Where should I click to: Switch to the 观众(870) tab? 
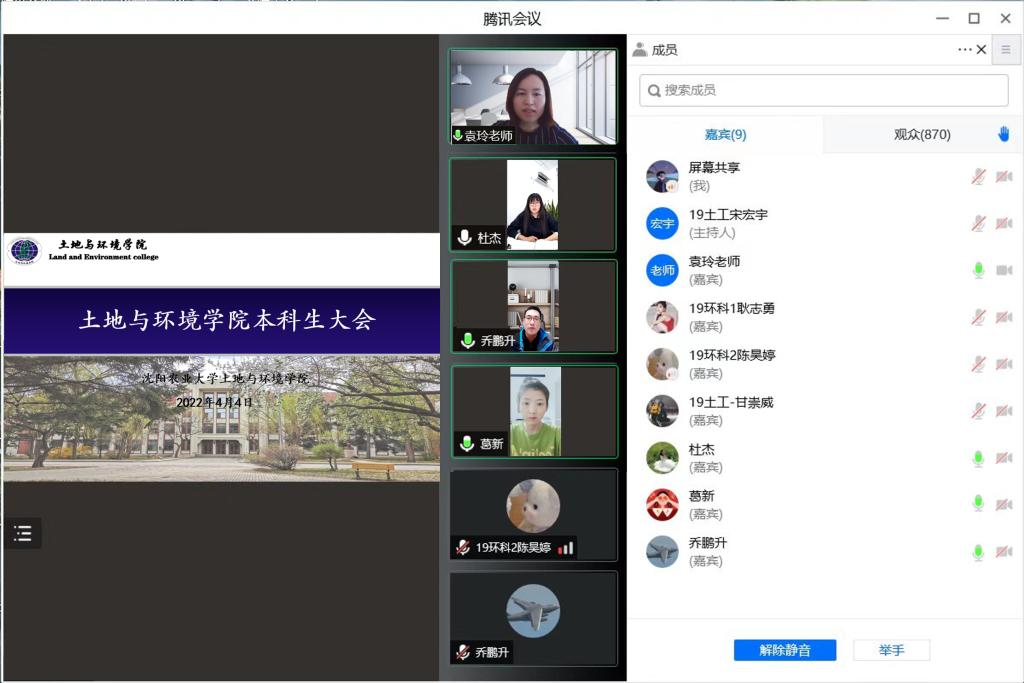pyautogui.click(x=921, y=134)
